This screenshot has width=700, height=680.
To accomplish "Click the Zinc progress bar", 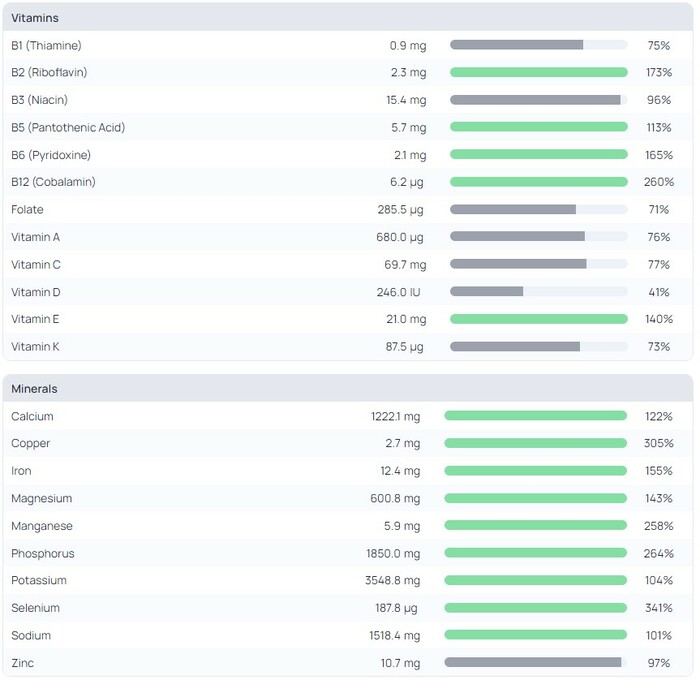I will click(535, 663).
